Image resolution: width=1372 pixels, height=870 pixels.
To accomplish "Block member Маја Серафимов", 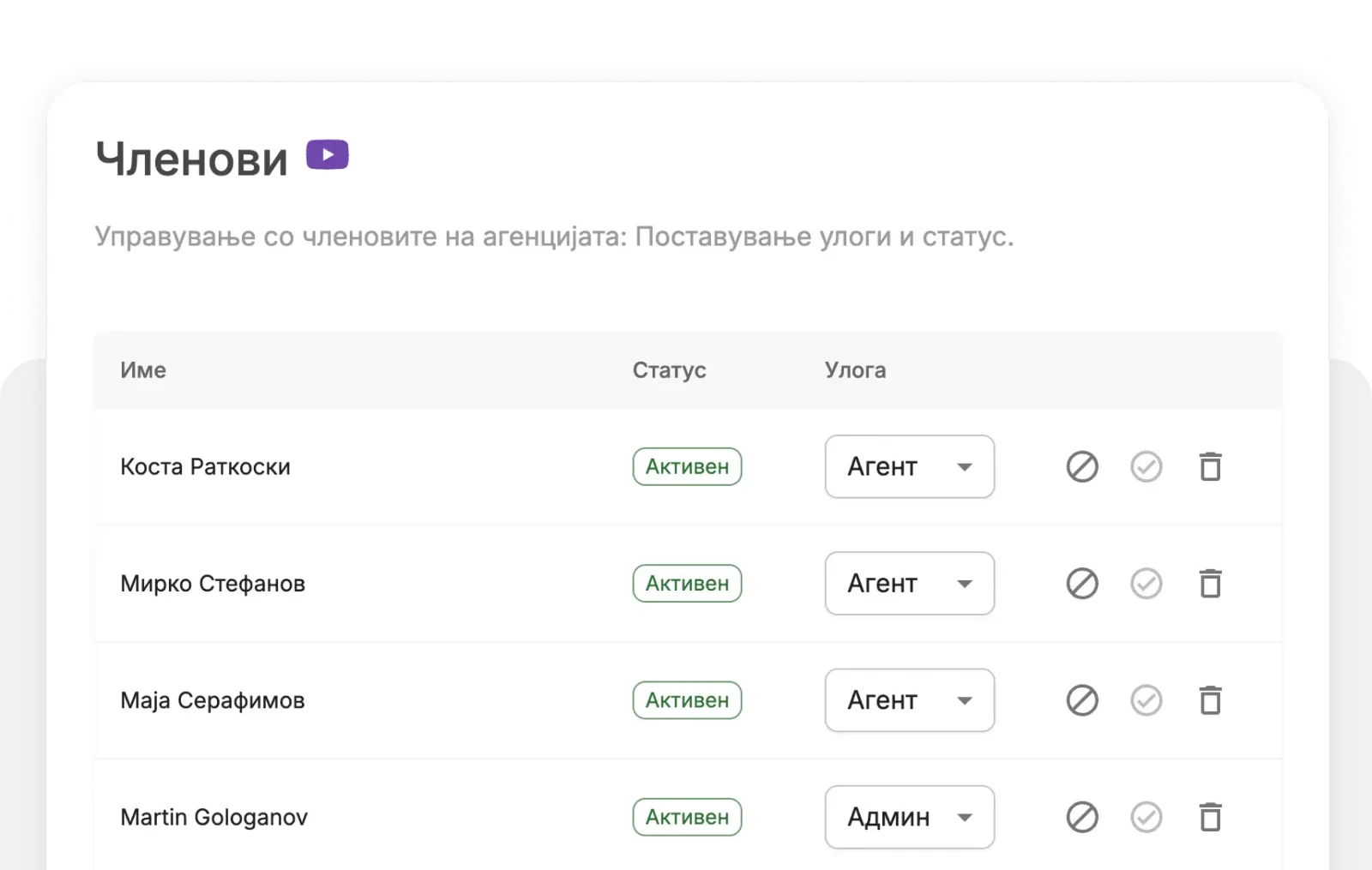I will 1081,700.
